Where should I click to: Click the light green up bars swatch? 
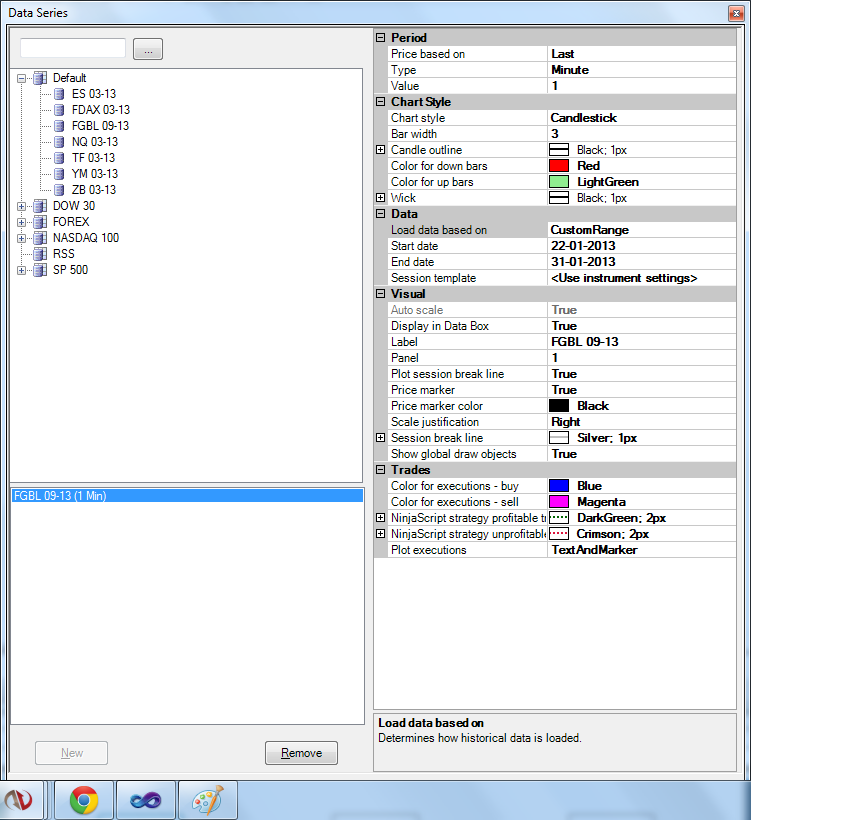[x=559, y=182]
